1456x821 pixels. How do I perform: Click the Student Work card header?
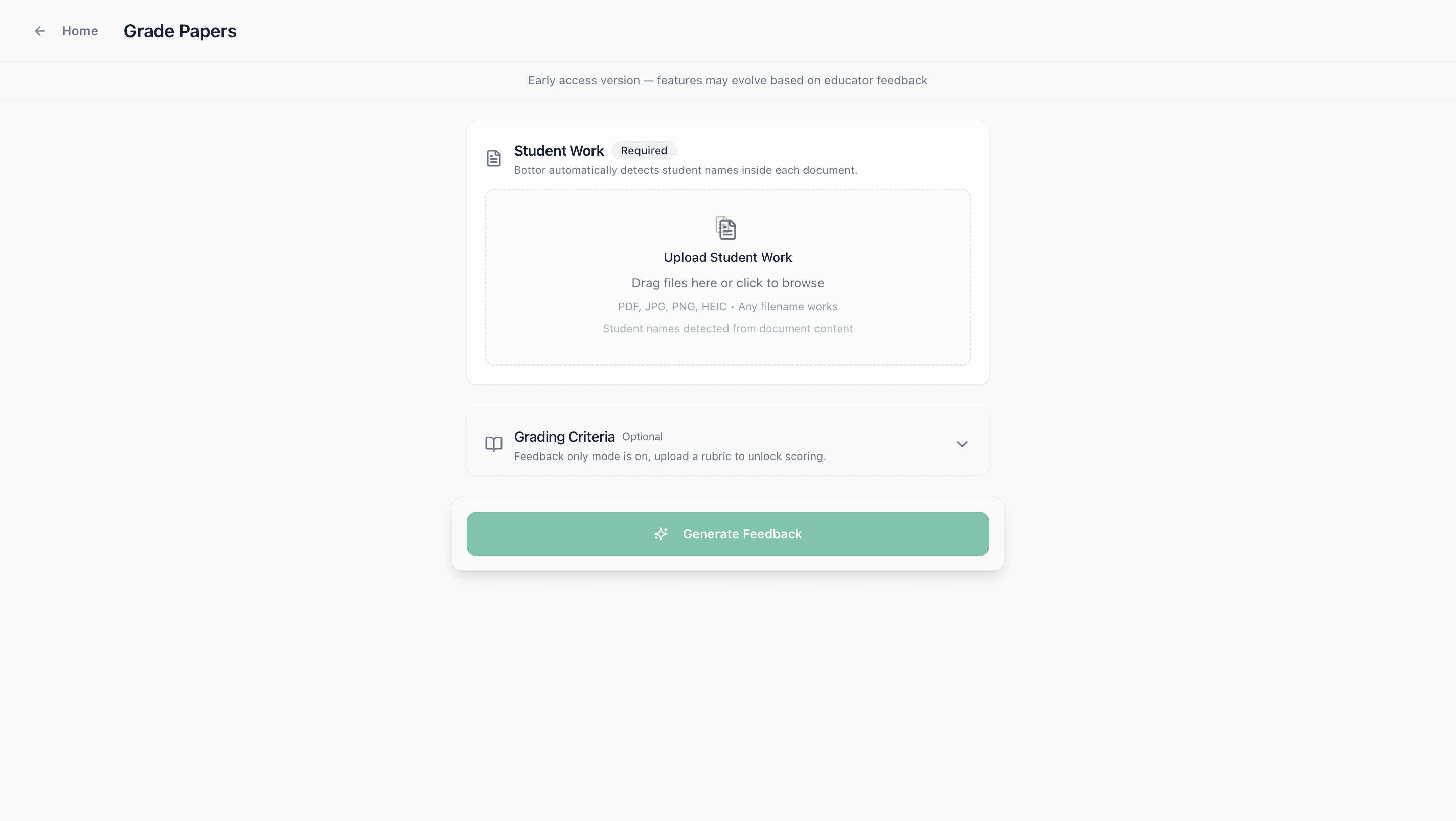[559, 150]
